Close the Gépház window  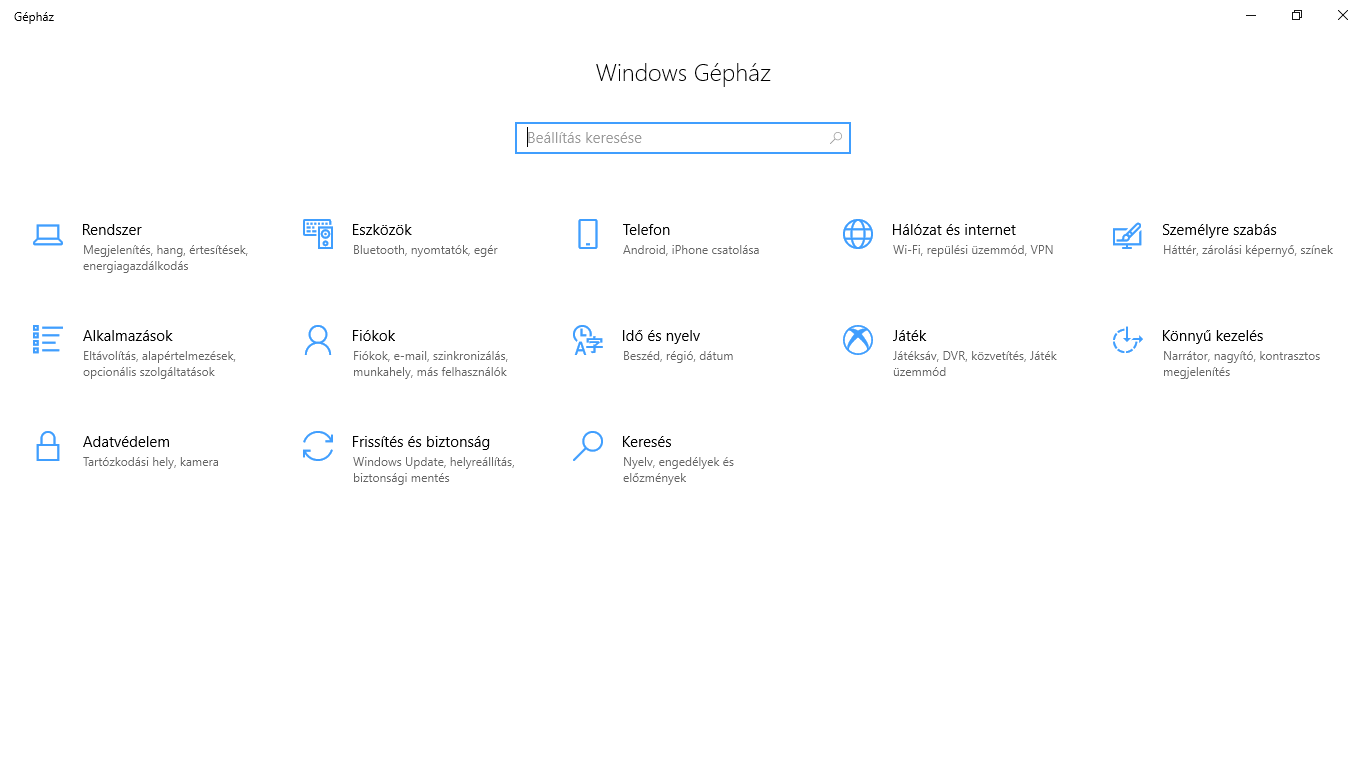pyautogui.click(x=1343, y=16)
